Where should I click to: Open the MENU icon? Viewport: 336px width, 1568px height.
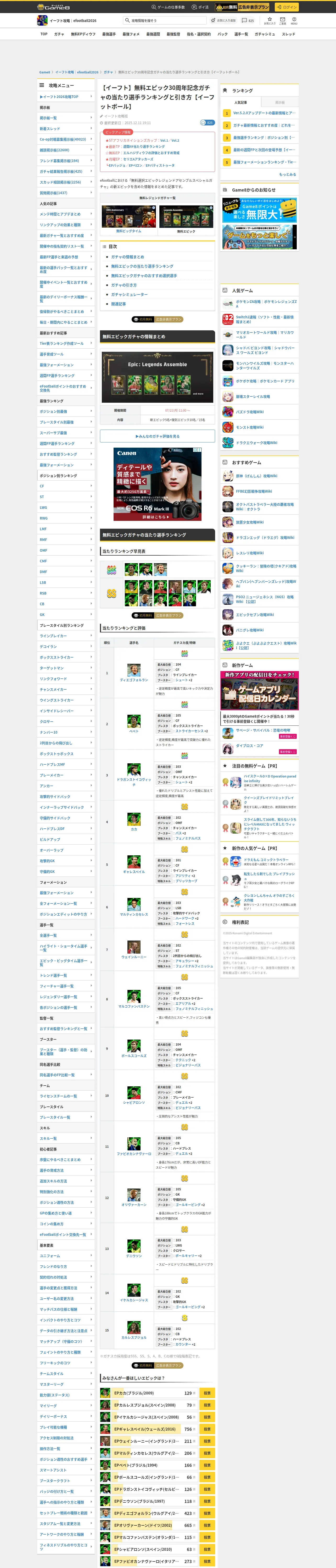[x=294, y=21]
